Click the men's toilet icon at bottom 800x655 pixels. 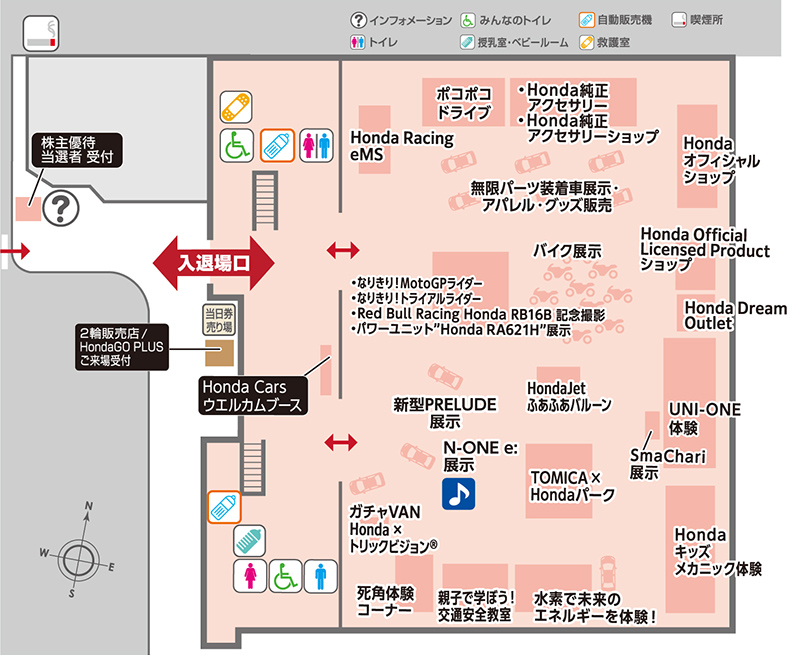pos(320,576)
